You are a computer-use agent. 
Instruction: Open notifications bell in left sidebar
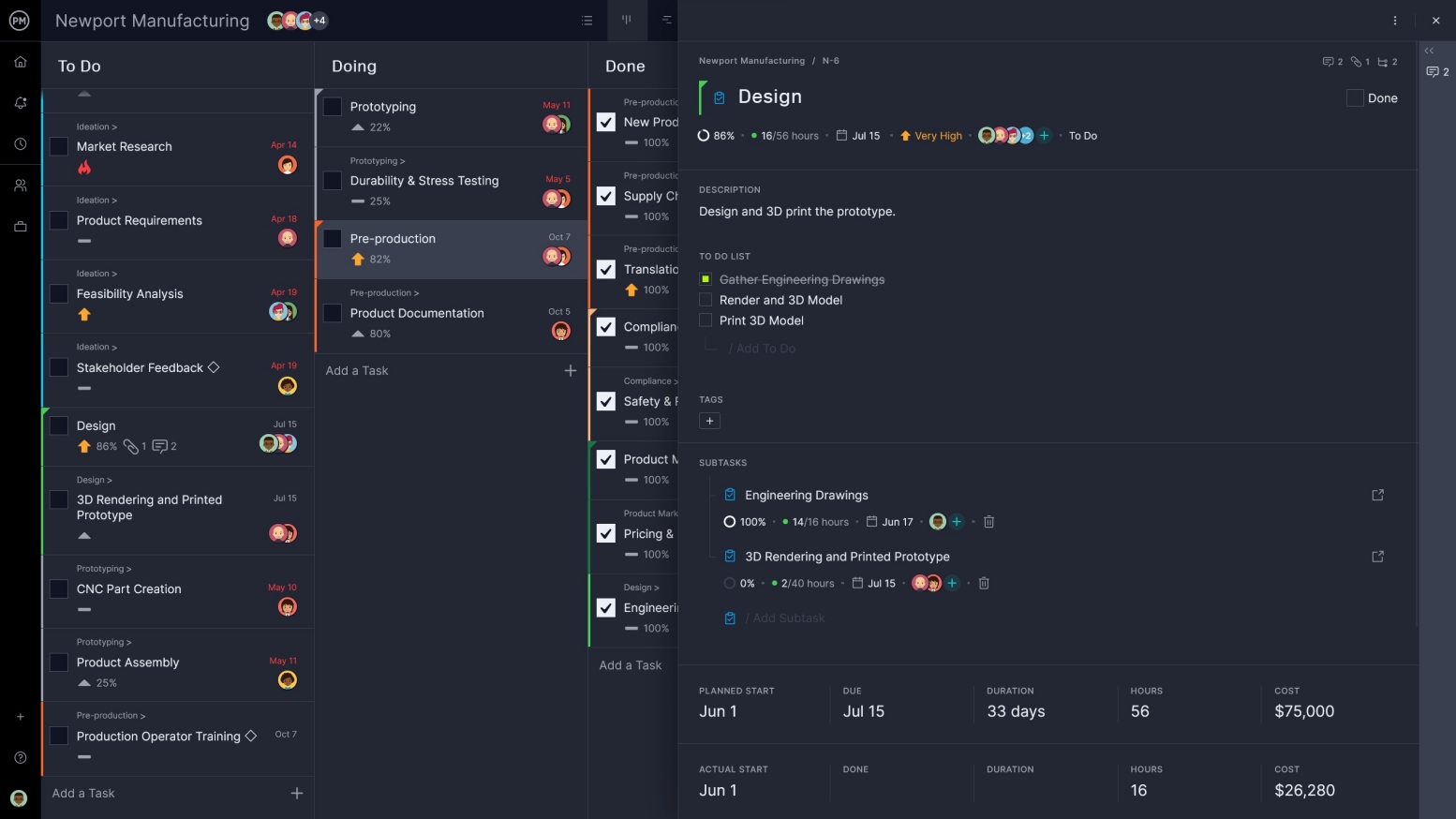pyautogui.click(x=20, y=103)
